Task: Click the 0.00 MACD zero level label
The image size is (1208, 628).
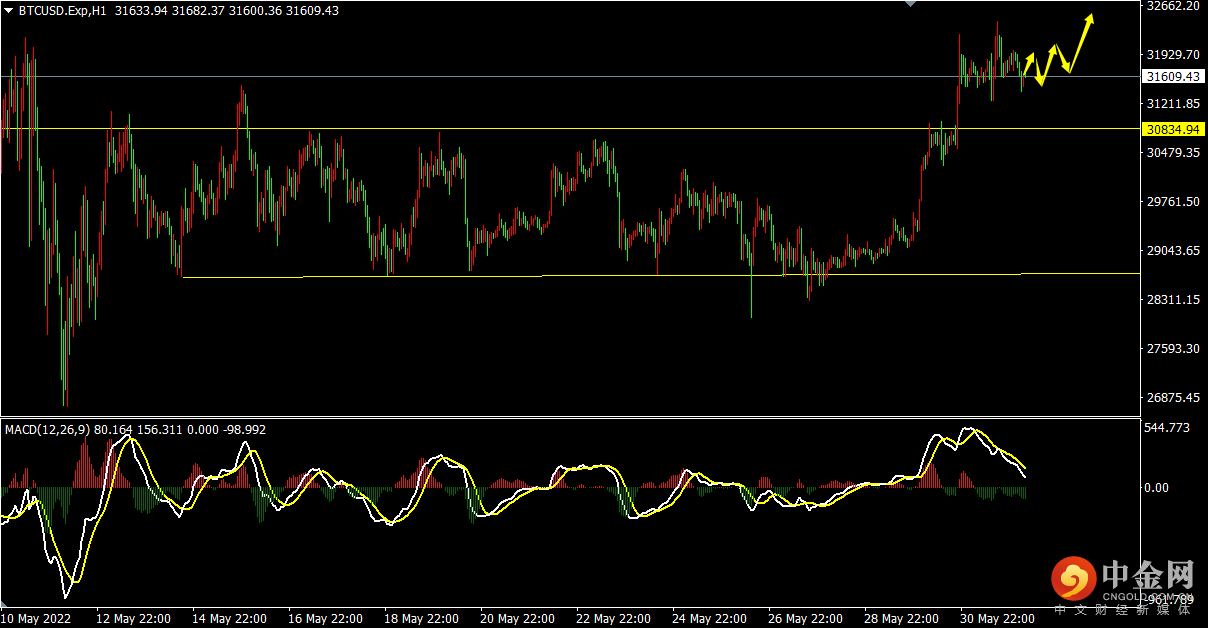Action: click(1156, 488)
